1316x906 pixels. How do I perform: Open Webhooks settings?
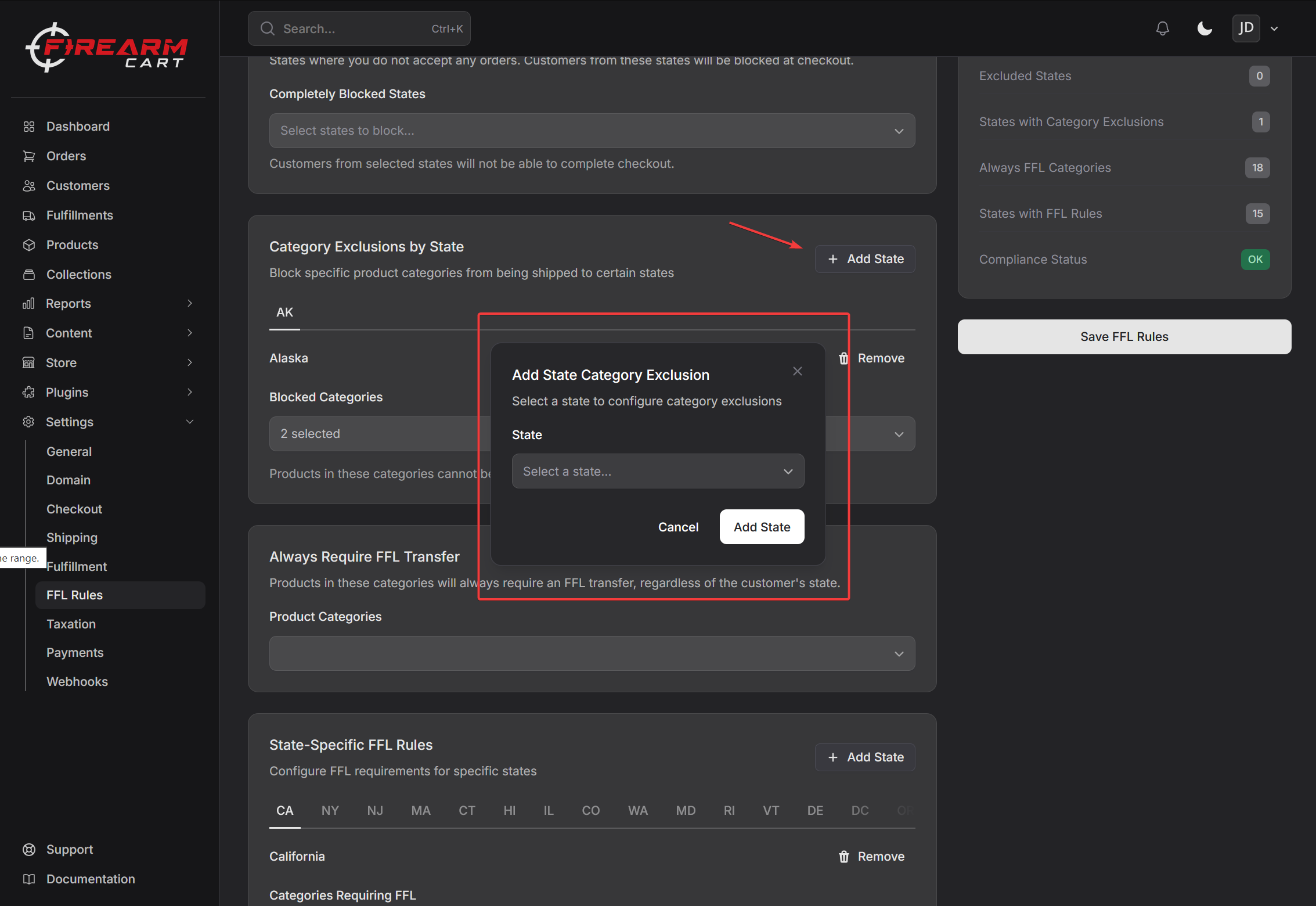click(77, 682)
